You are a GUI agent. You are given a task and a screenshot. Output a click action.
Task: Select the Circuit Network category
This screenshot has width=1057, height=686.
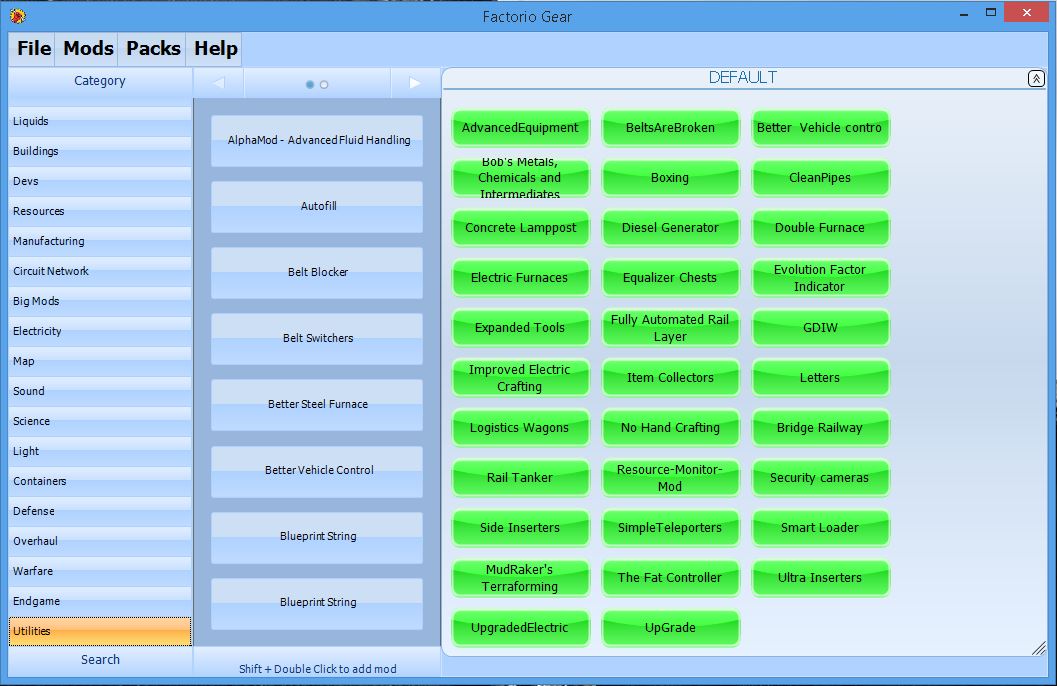click(x=100, y=271)
